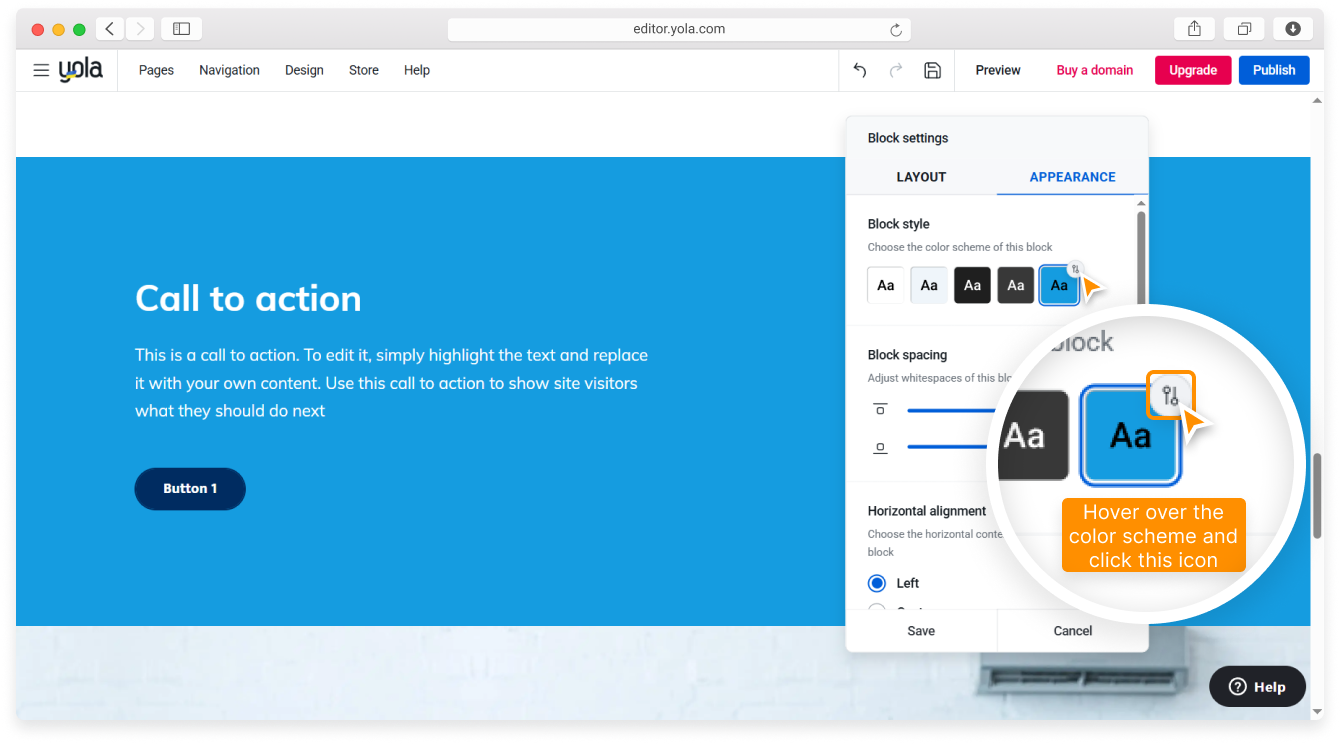Image resolution: width=1340 pixels, height=744 pixels.
Task: Click the Upgrade button
Action: [1192, 70]
